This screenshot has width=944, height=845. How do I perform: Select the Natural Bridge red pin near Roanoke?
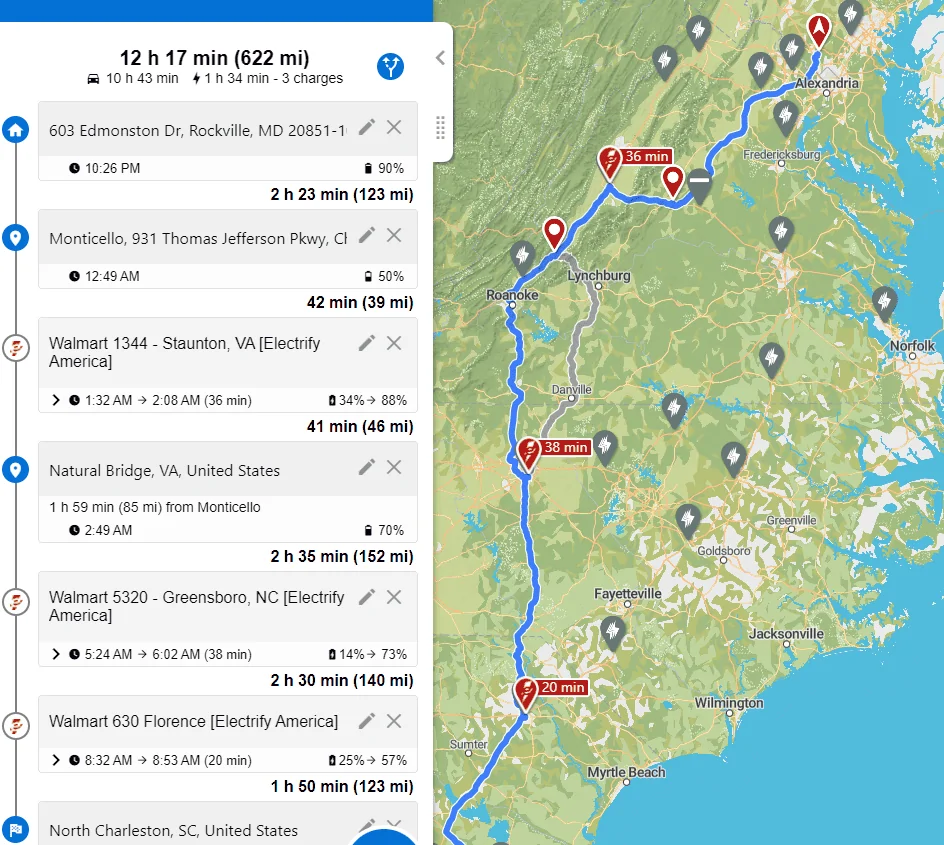tap(554, 232)
